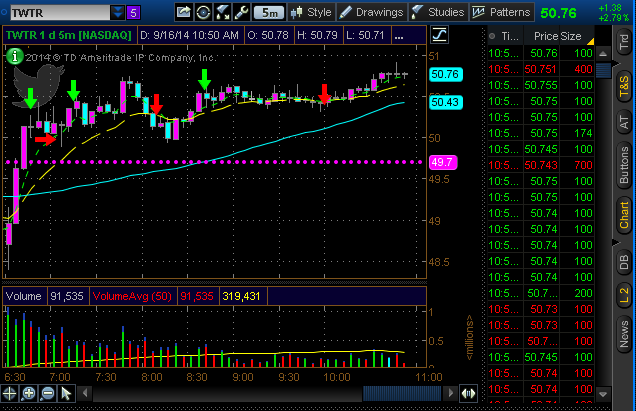Switch to the Buttons side tab
Screen dimensions: 636x411
point(624,165)
